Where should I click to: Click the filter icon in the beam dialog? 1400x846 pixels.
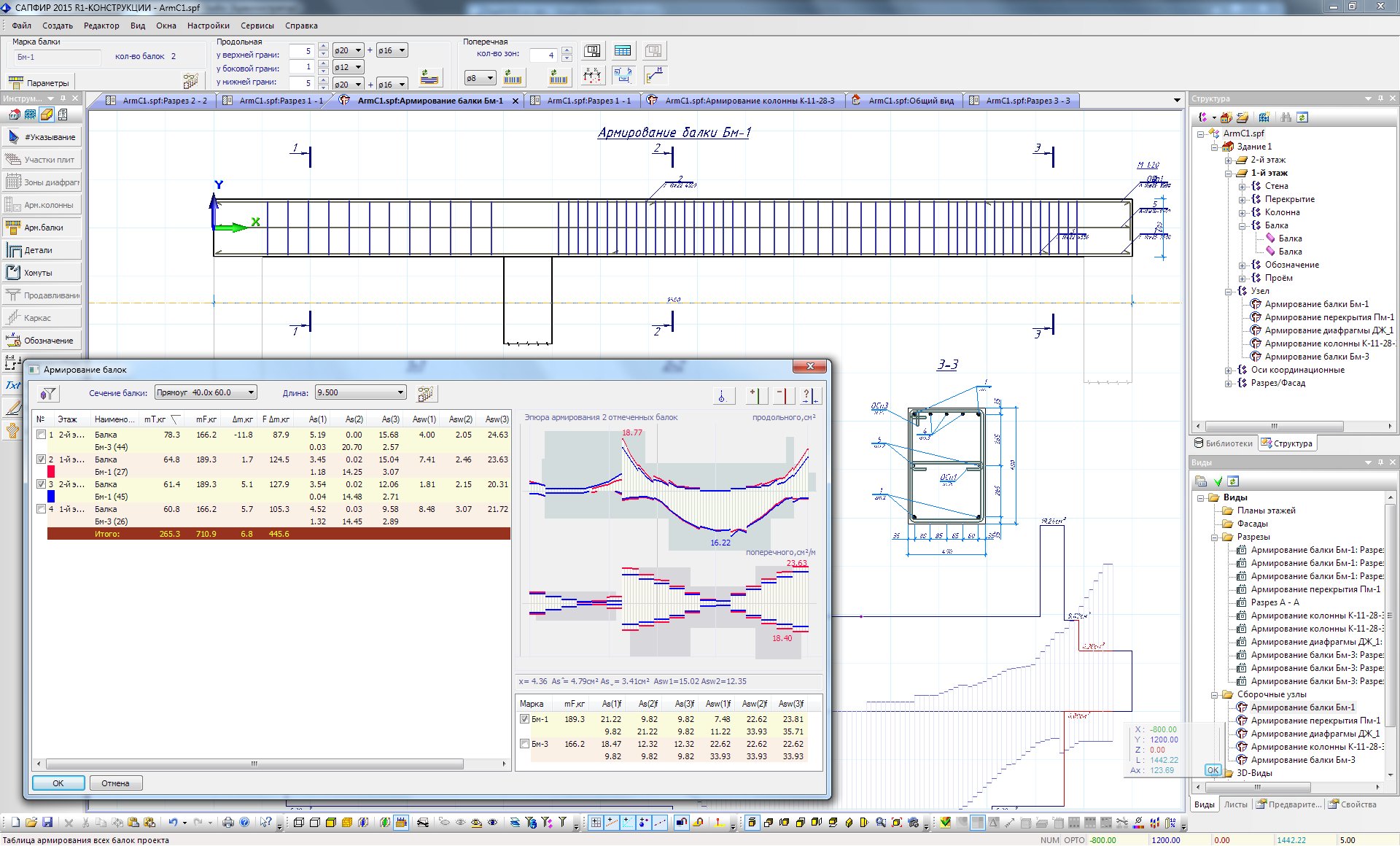pos(48,394)
